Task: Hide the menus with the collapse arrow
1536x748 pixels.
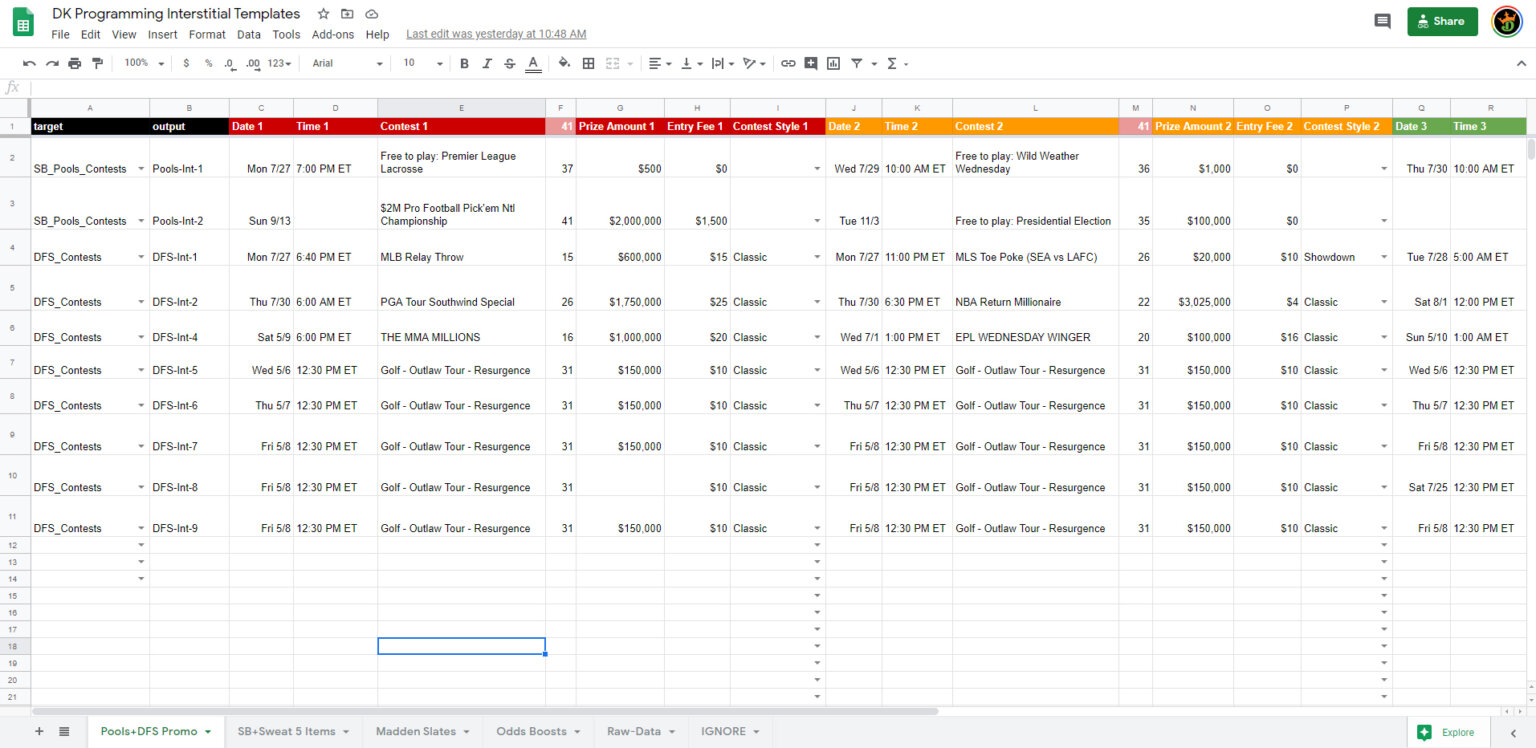Action: 1520,63
